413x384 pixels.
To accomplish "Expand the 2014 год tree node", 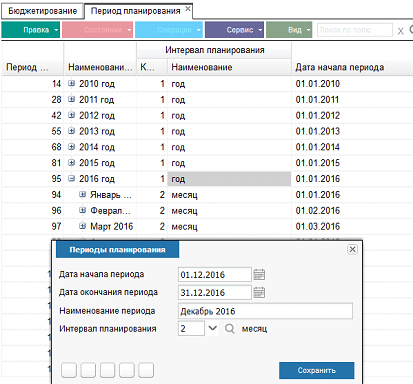I will coord(71,147).
